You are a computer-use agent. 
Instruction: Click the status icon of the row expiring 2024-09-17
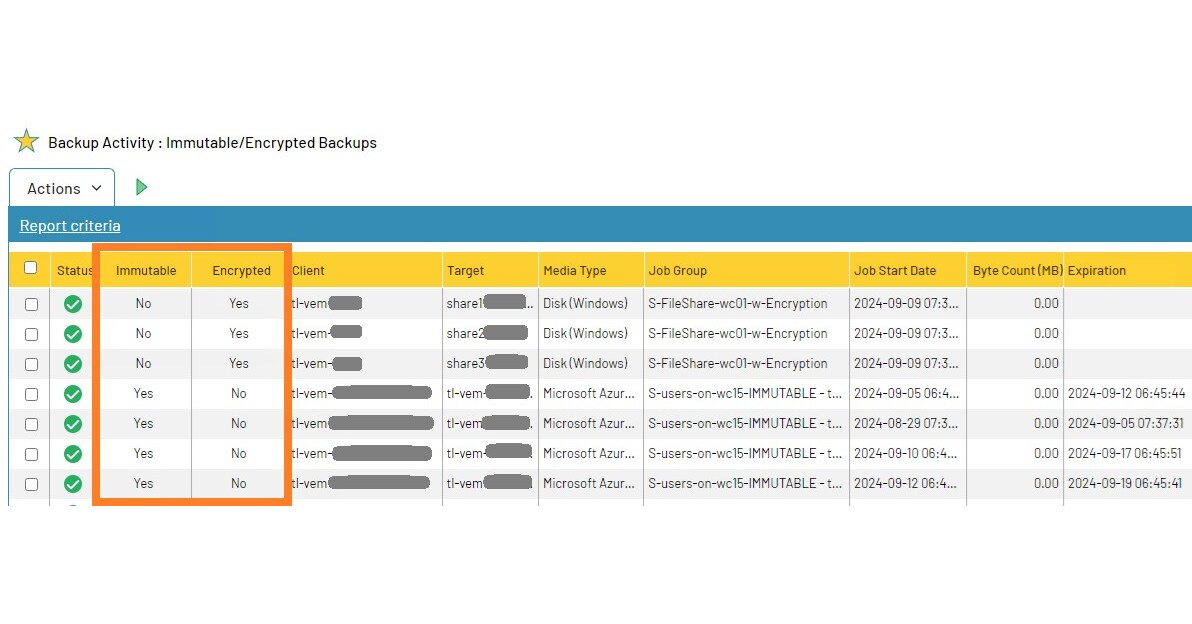click(x=72, y=453)
